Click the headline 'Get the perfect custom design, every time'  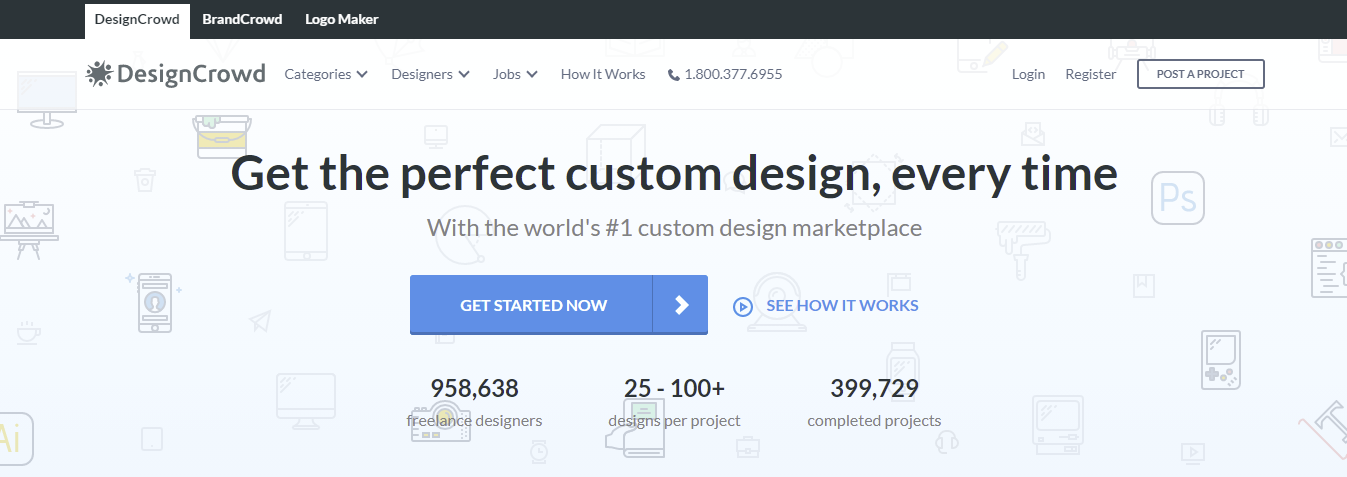674,173
